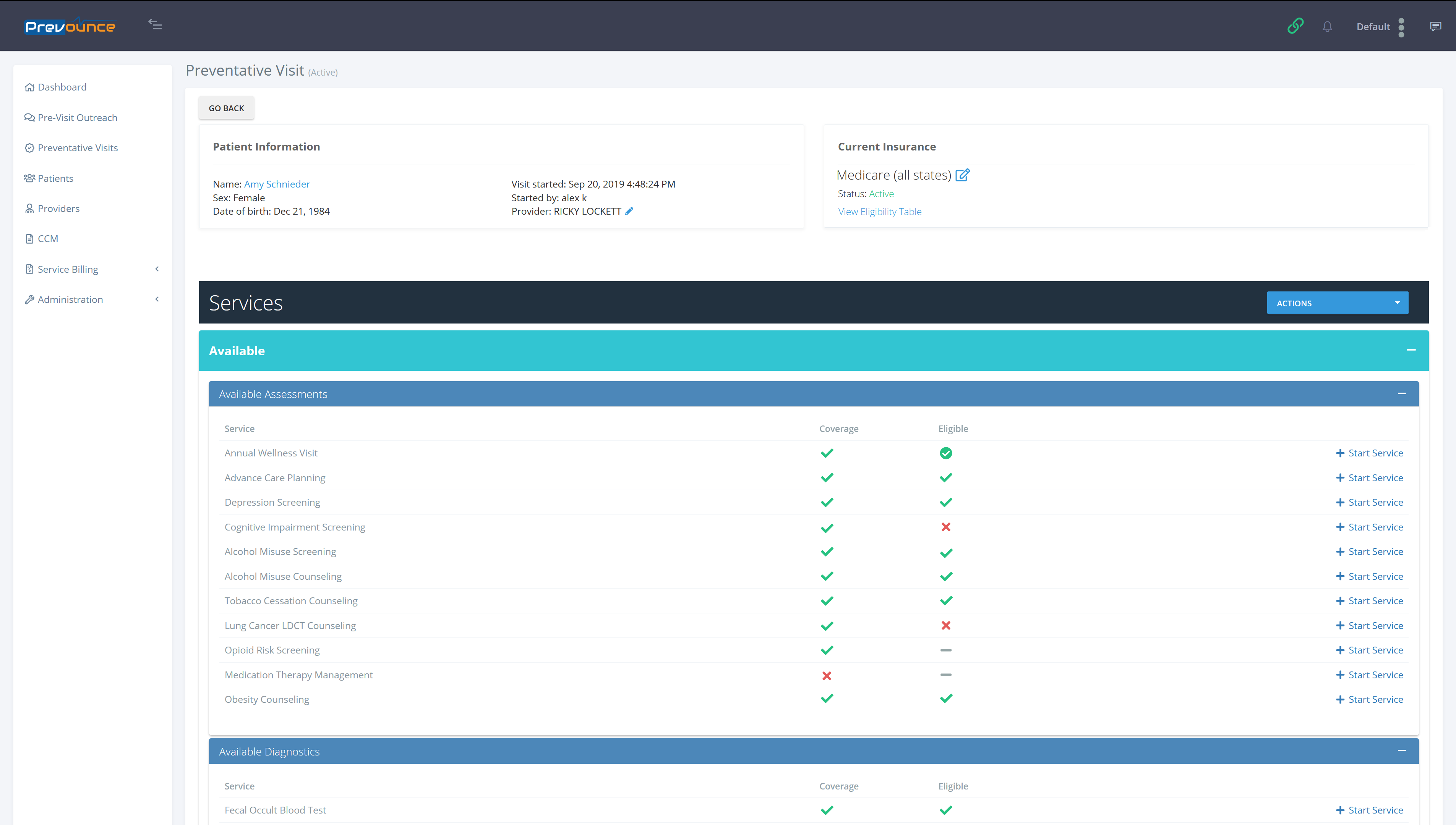Open the notifications bell
The height and width of the screenshot is (825, 1456).
coord(1327,27)
